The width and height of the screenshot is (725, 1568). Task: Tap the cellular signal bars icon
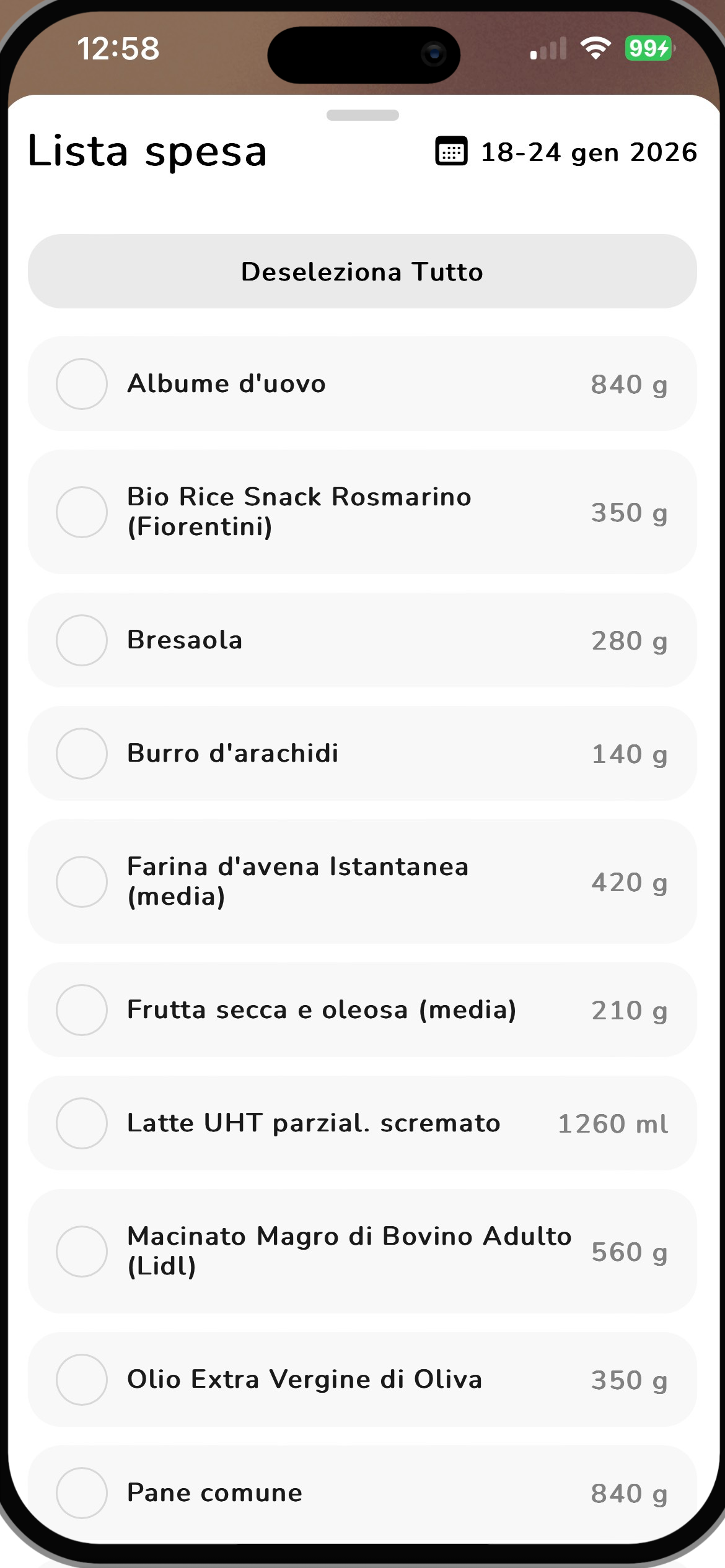point(548,49)
